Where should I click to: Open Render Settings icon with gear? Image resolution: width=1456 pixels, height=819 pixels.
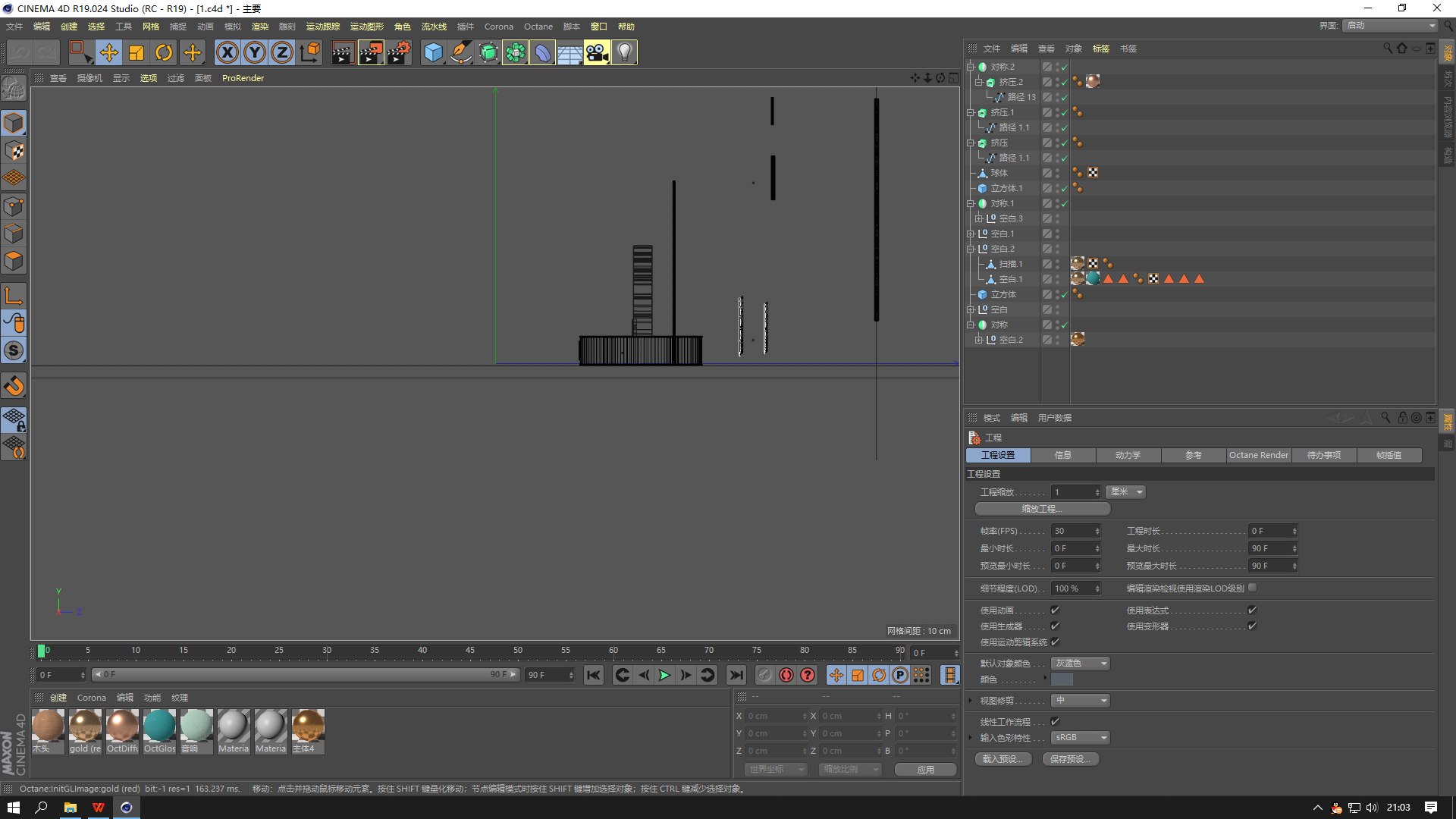coord(398,52)
